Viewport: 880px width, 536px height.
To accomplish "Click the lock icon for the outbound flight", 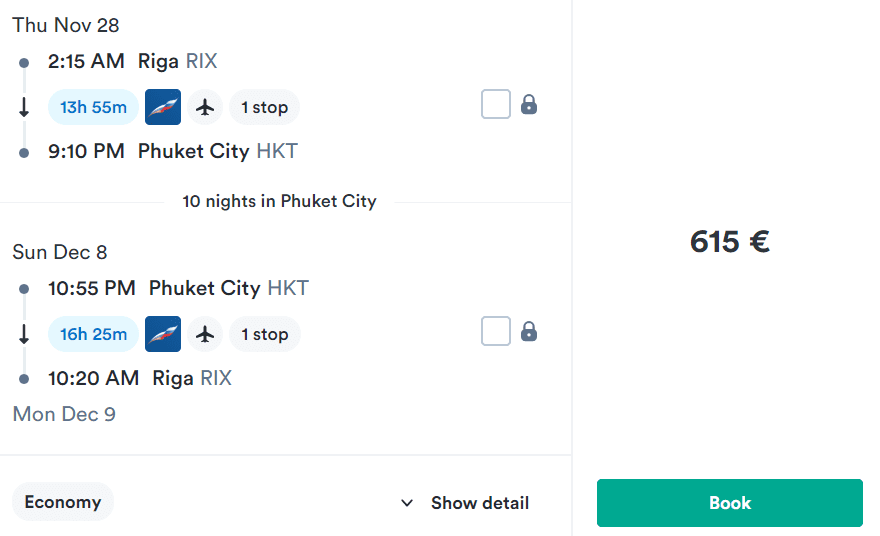I will [529, 104].
